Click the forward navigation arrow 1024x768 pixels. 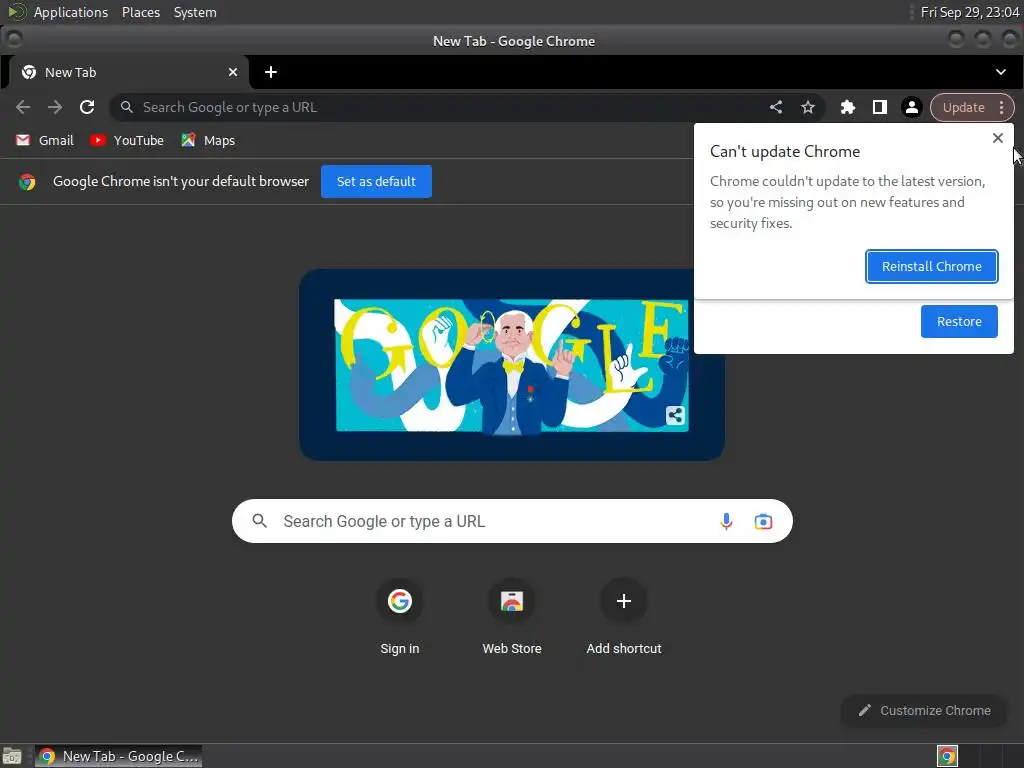[x=55, y=107]
